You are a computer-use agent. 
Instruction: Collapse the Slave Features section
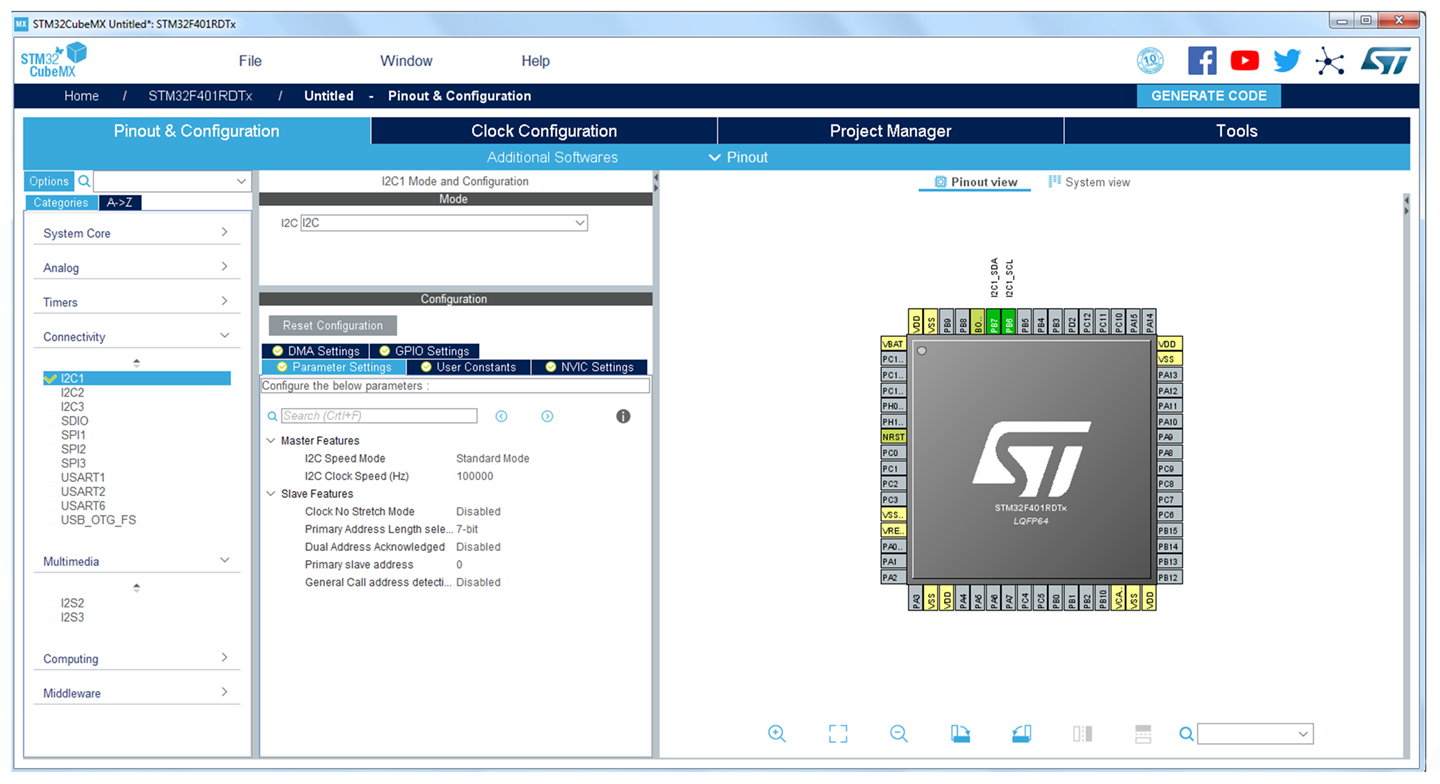click(x=271, y=494)
